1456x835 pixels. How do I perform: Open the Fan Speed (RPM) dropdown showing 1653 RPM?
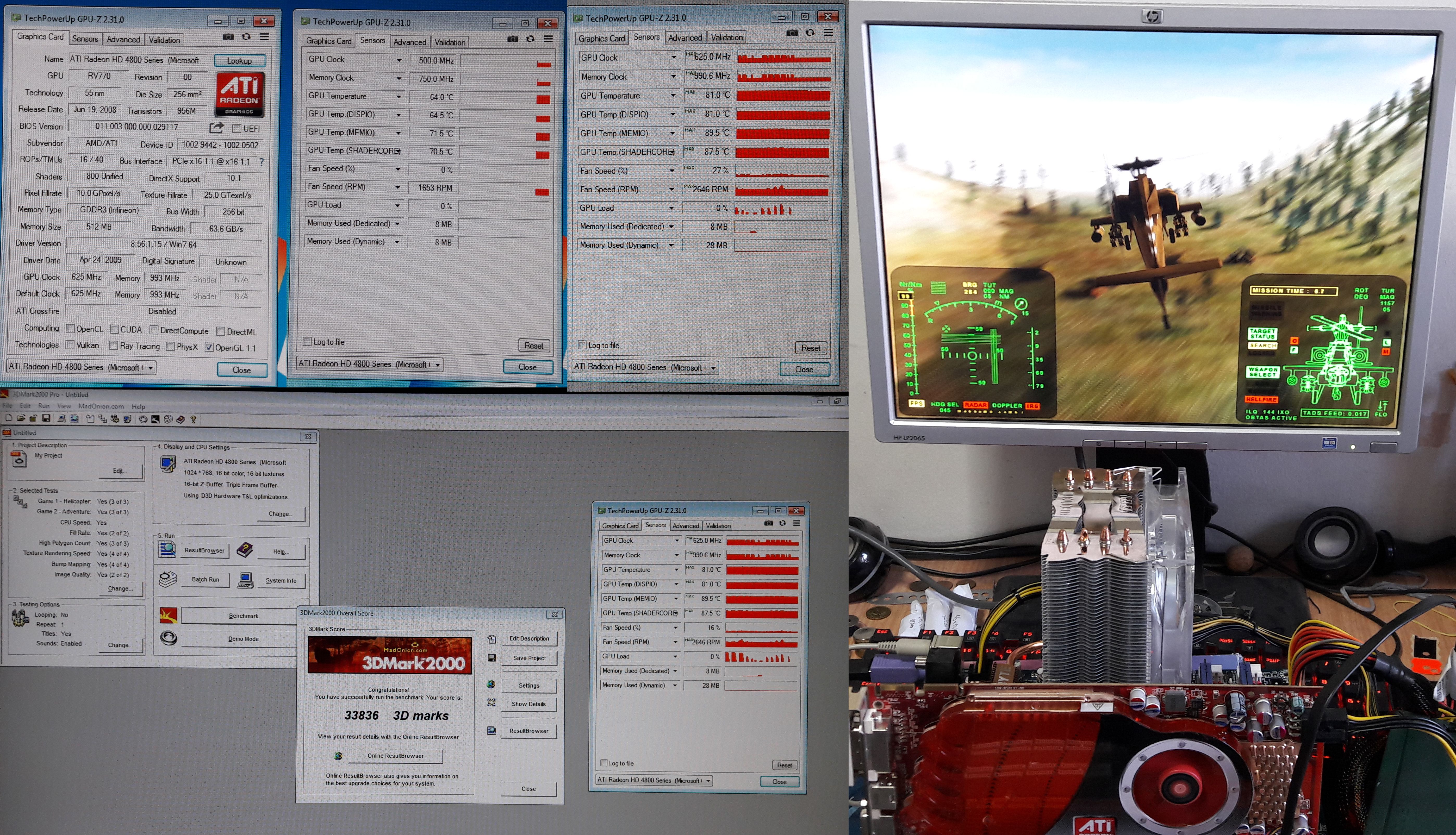point(397,187)
